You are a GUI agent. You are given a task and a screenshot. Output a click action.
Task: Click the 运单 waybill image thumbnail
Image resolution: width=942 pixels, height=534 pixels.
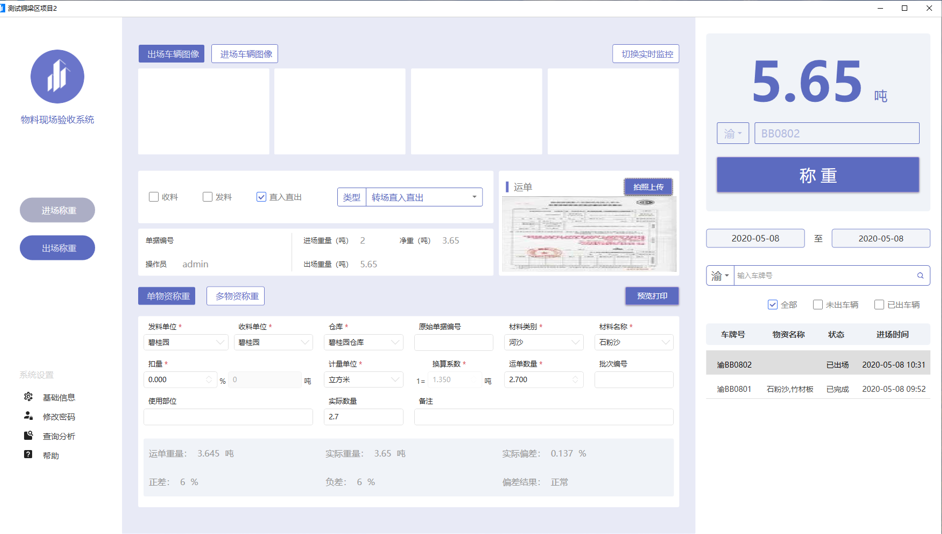point(589,234)
